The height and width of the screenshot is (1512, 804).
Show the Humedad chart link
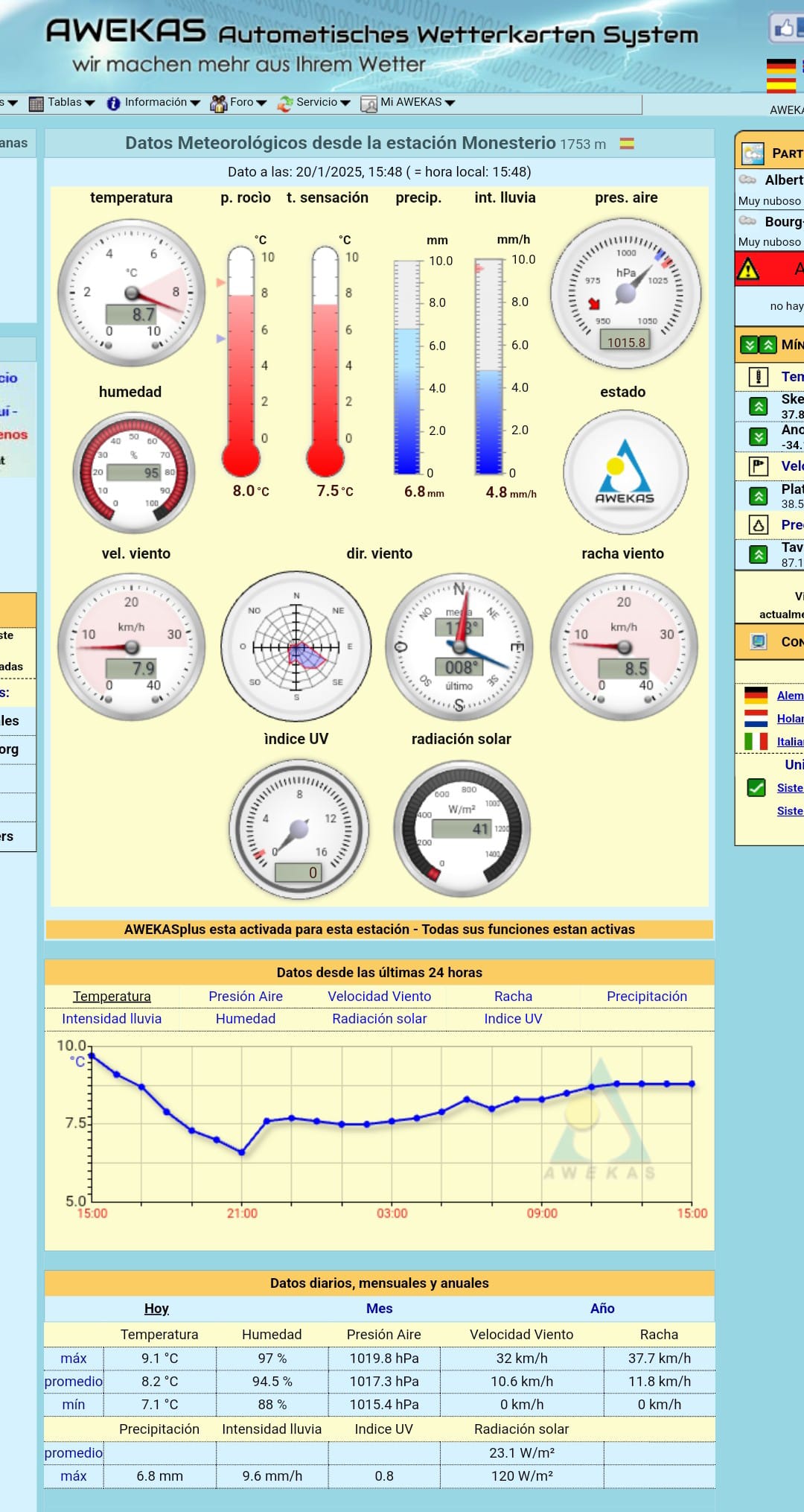246,1019
